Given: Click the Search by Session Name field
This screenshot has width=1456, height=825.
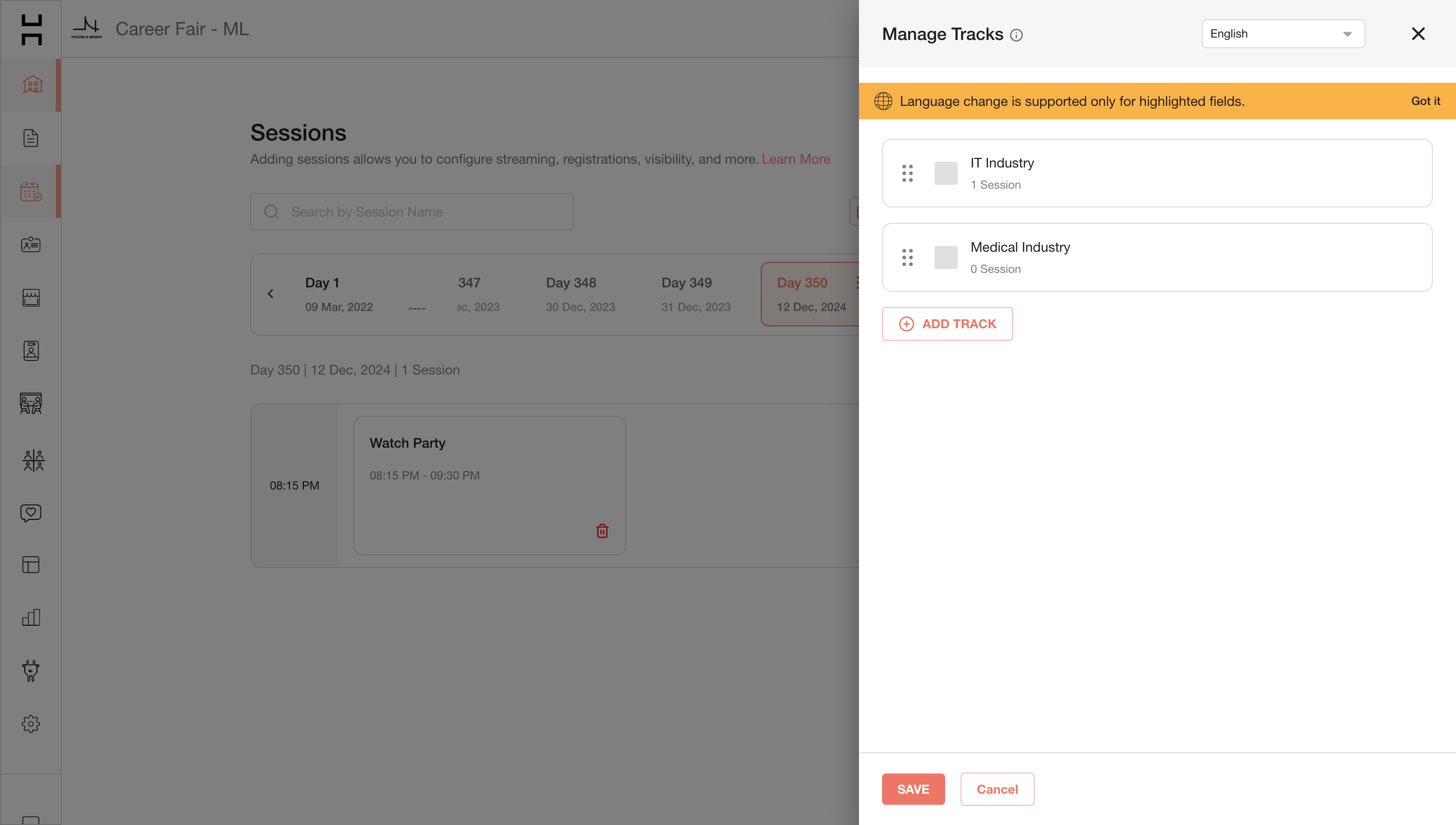Looking at the screenshot, I should pos(412,211).
